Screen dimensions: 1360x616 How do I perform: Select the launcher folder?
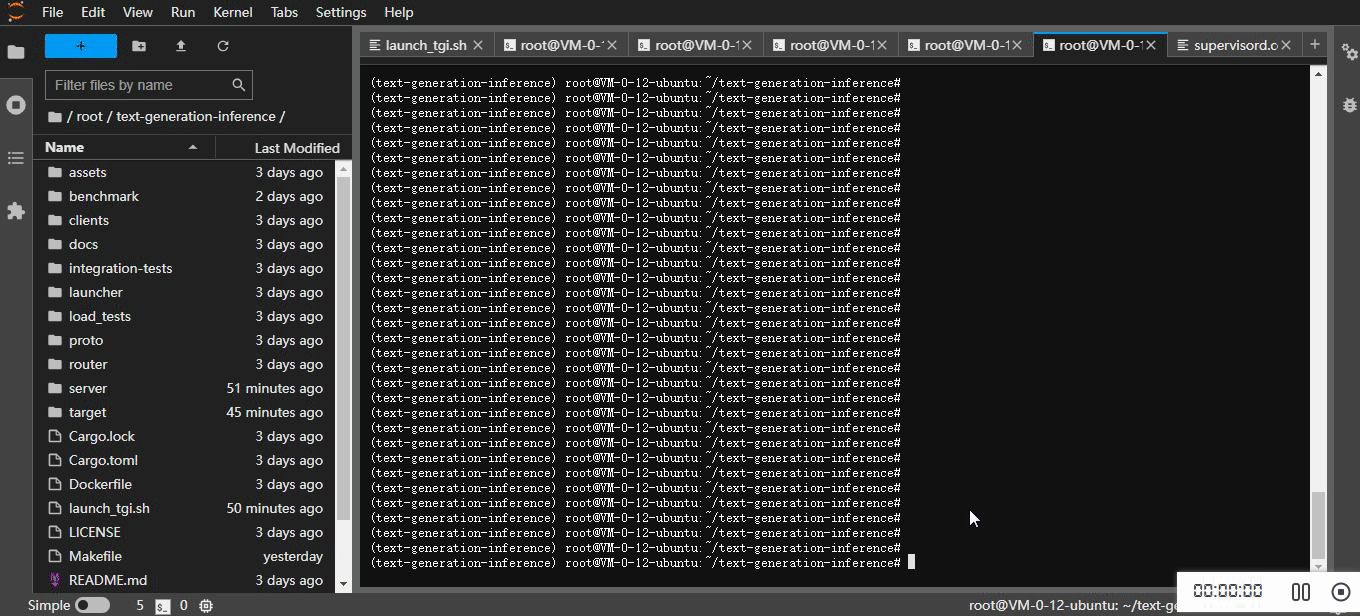coord(184,292)
